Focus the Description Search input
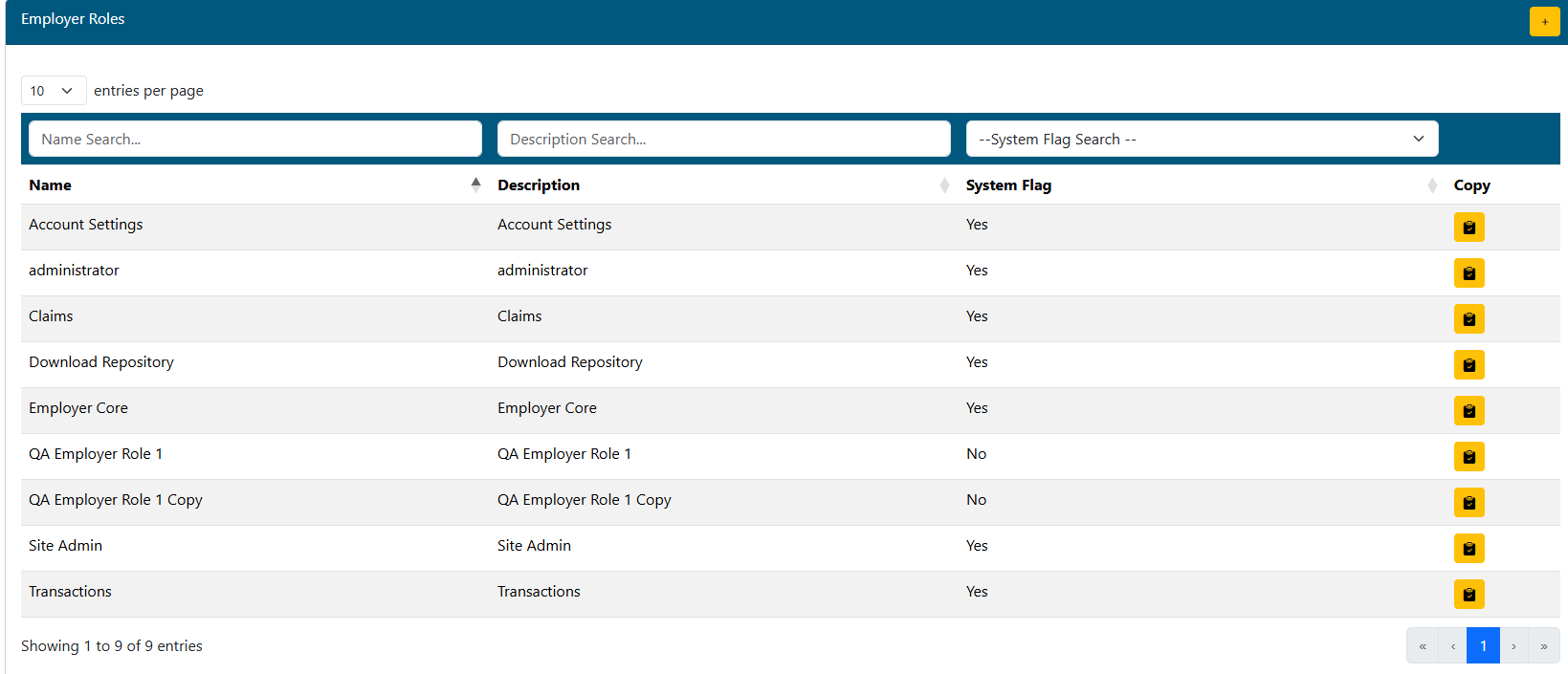Viewport: 1568px width, 674px height. 723,140
